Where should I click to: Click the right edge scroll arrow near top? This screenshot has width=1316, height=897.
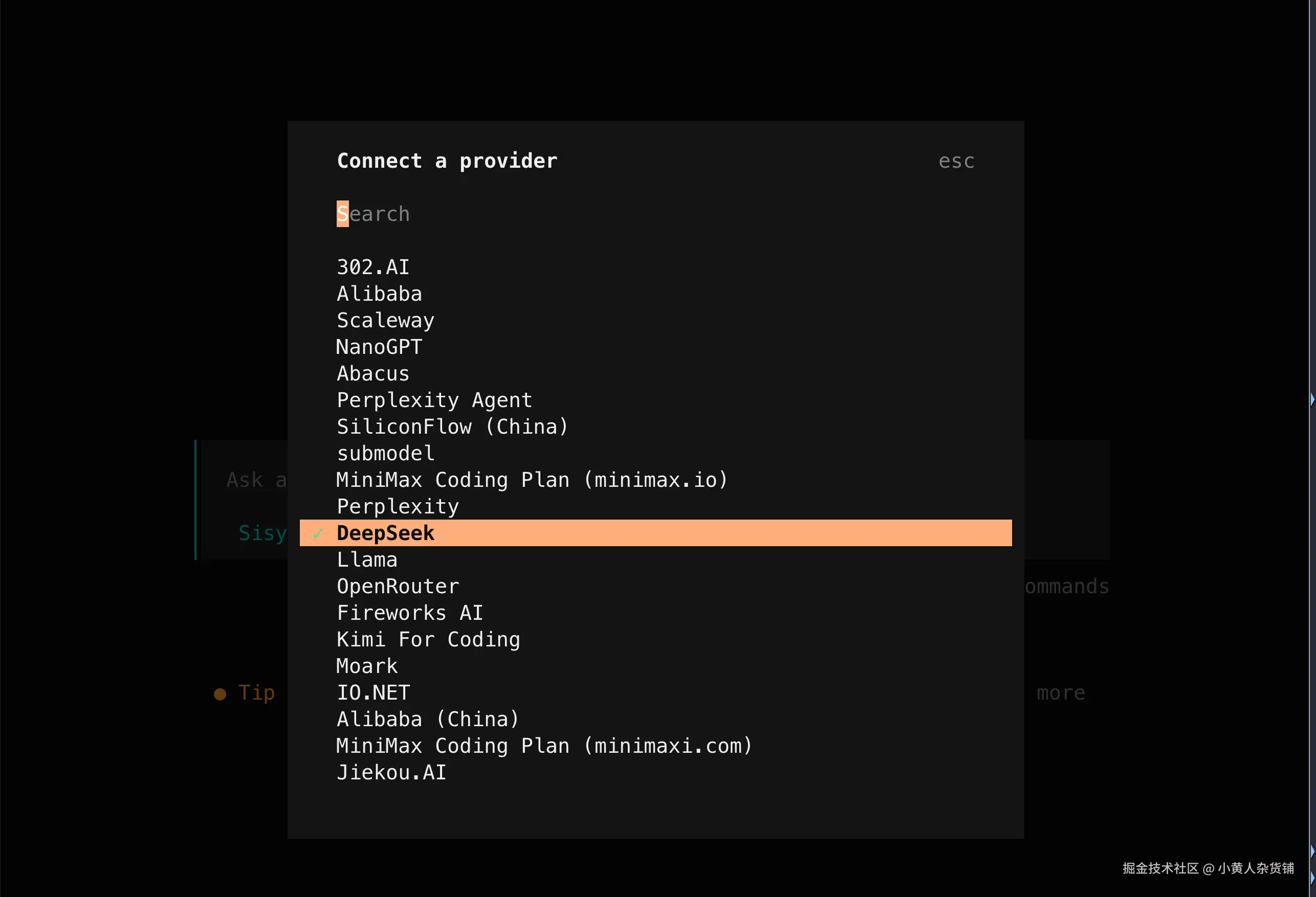pyautogui.click(x=1312, y=399)
